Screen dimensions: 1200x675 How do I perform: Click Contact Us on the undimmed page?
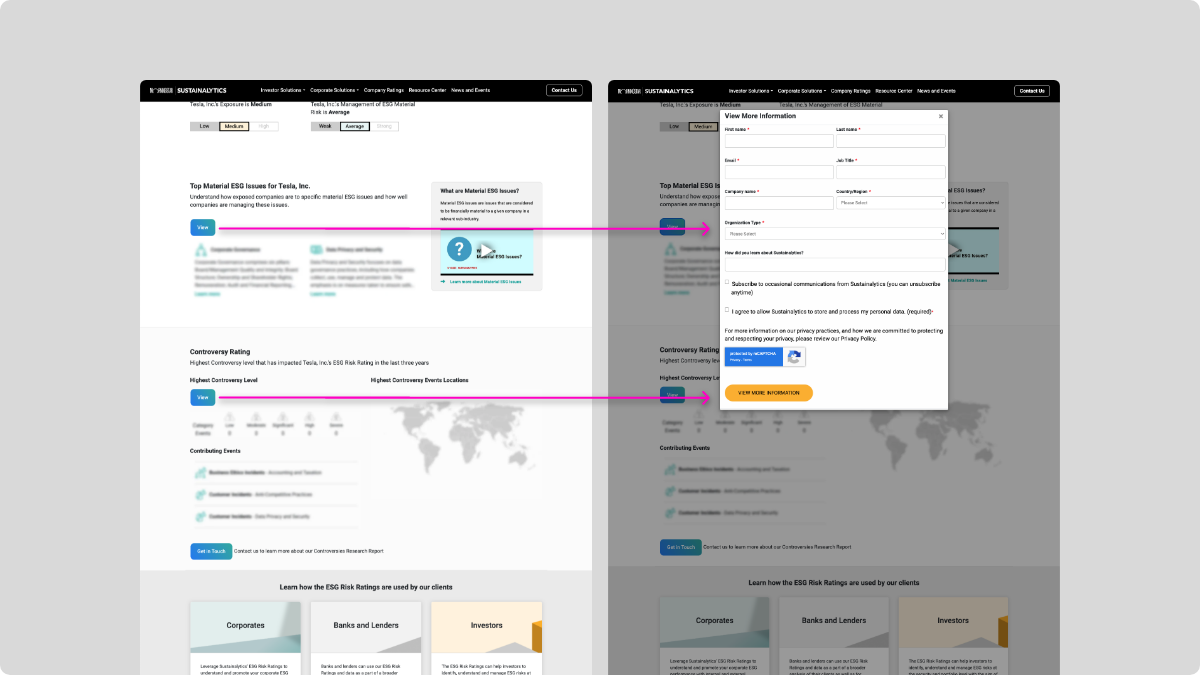point(564,90)
